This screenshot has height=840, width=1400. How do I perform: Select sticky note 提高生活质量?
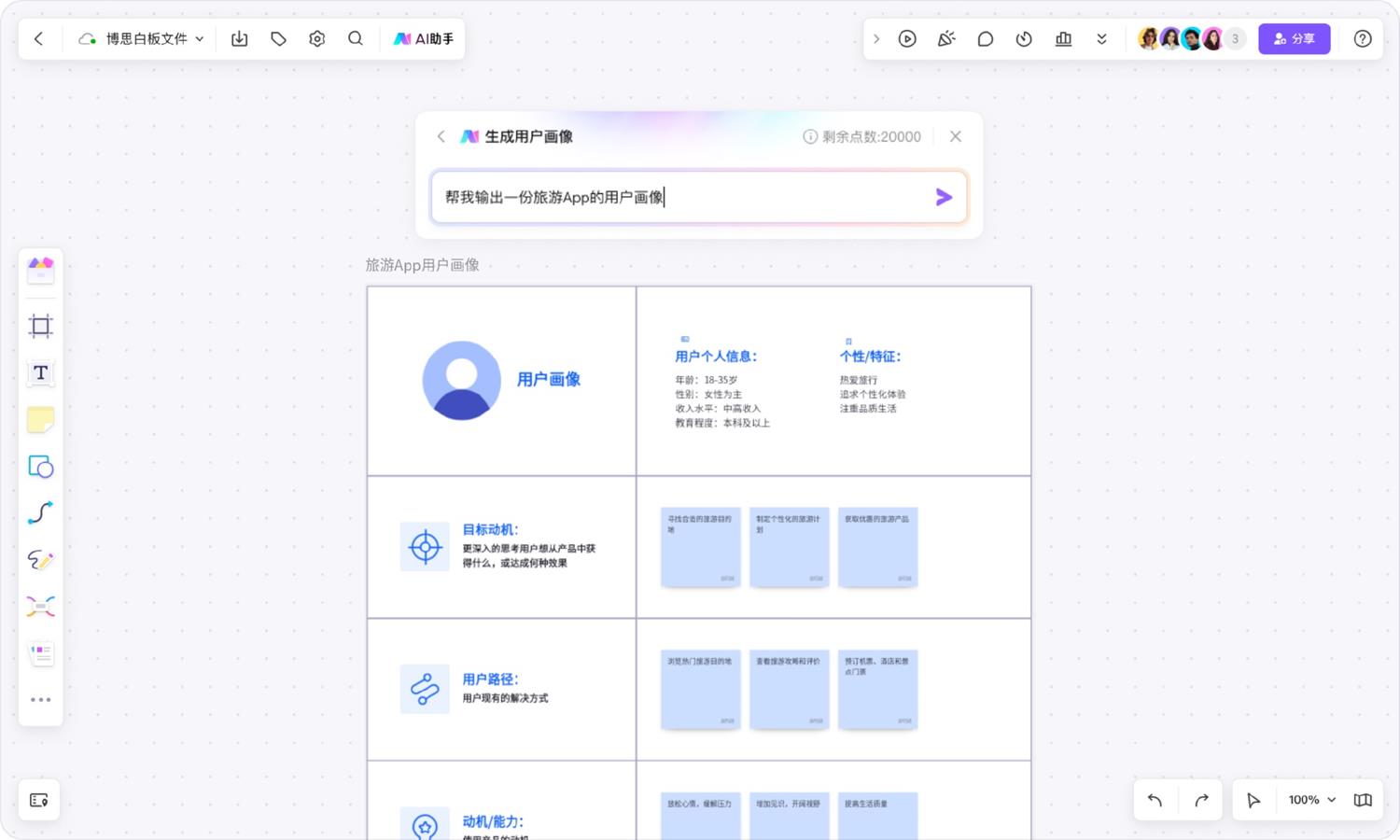[x=878, y=816]
